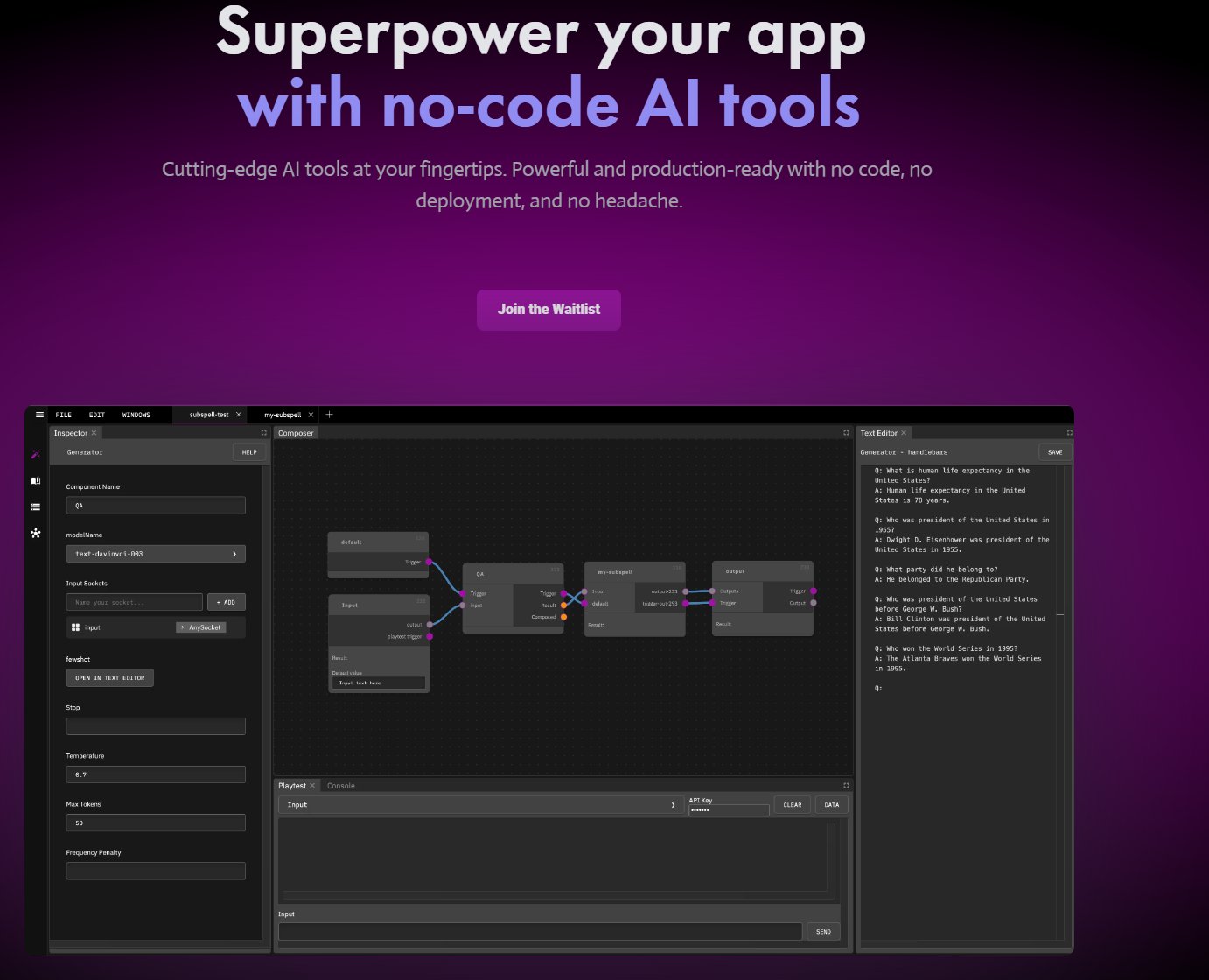Click OPEN IN TEXT EDITOR button
The width and height of the screenshot is (1209, 980).
[110, 678]
